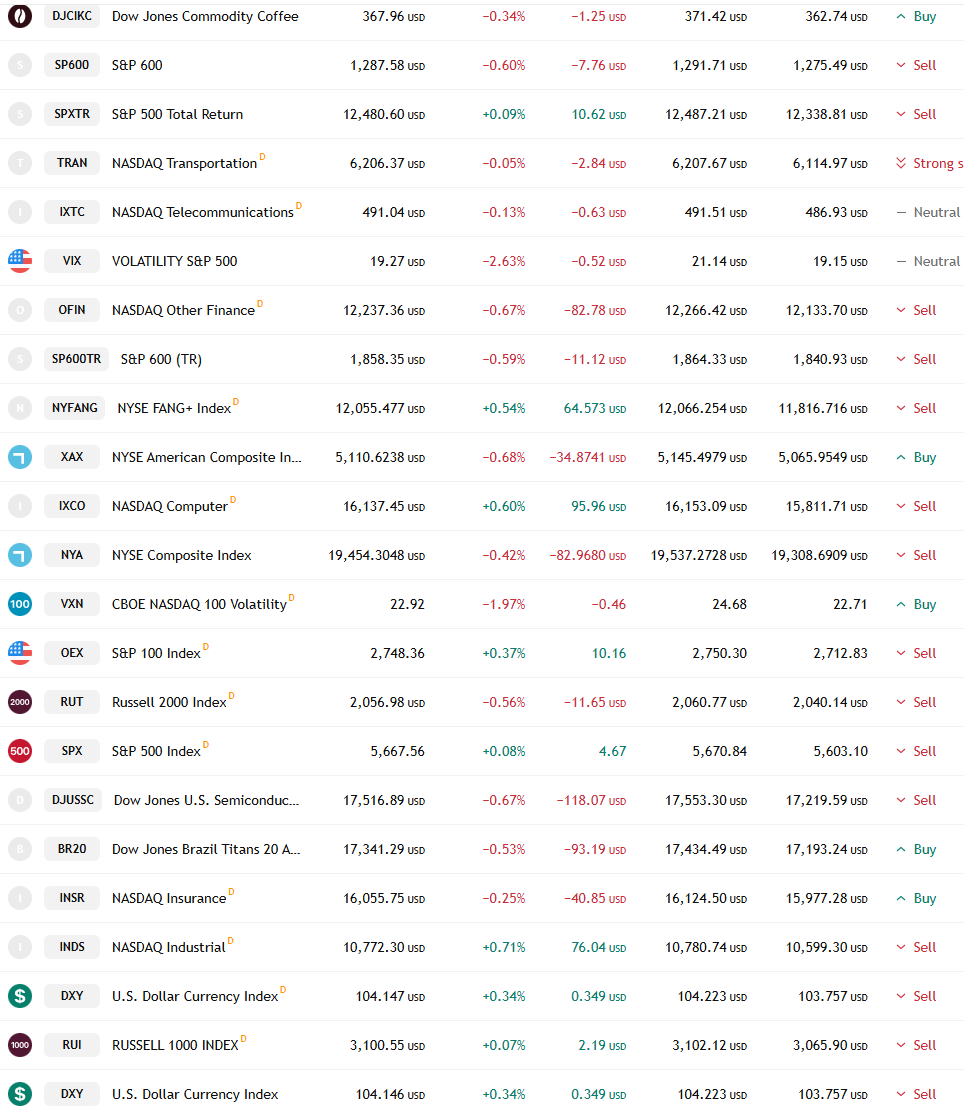This screenshot has height=1109, width=964.
Task: Click the RUT 2000 logo icon
Action: tap(20, 702)
